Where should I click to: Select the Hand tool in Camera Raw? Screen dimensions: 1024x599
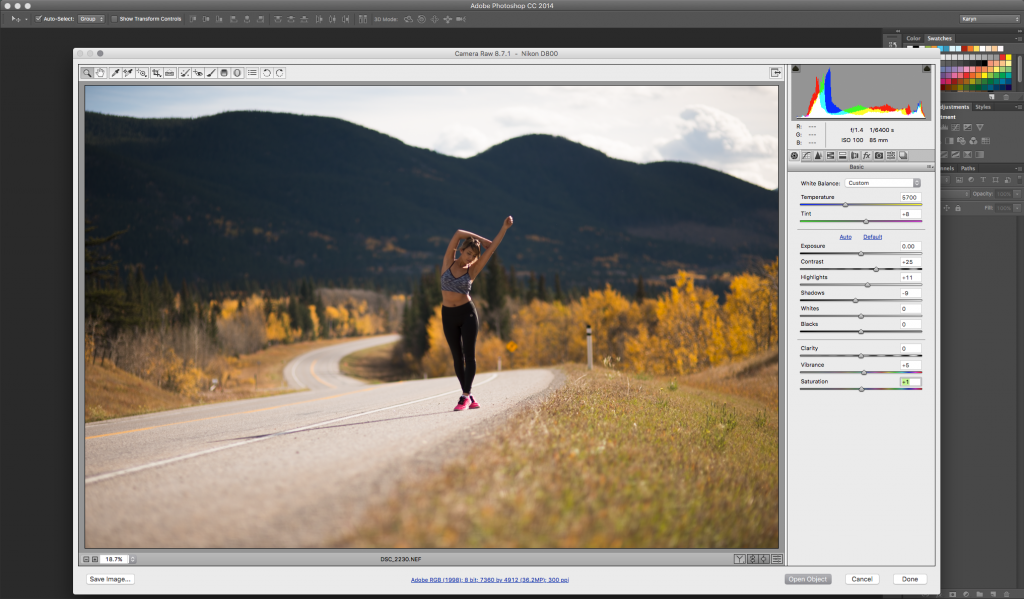pyautogui.click(x=100, y=73)
